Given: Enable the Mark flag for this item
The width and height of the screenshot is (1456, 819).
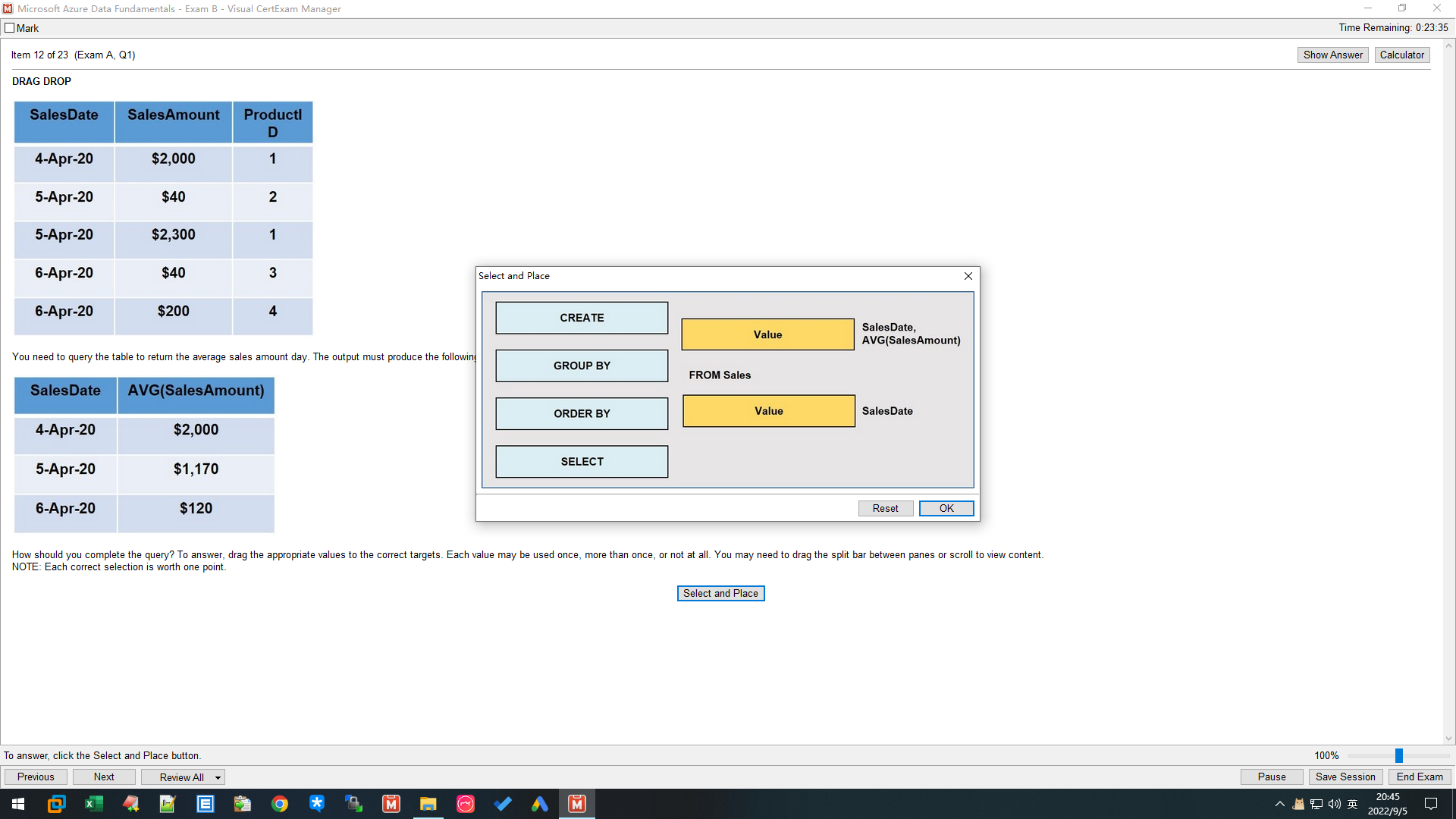Looking at the screenshot, I should (x=11, y=27).
